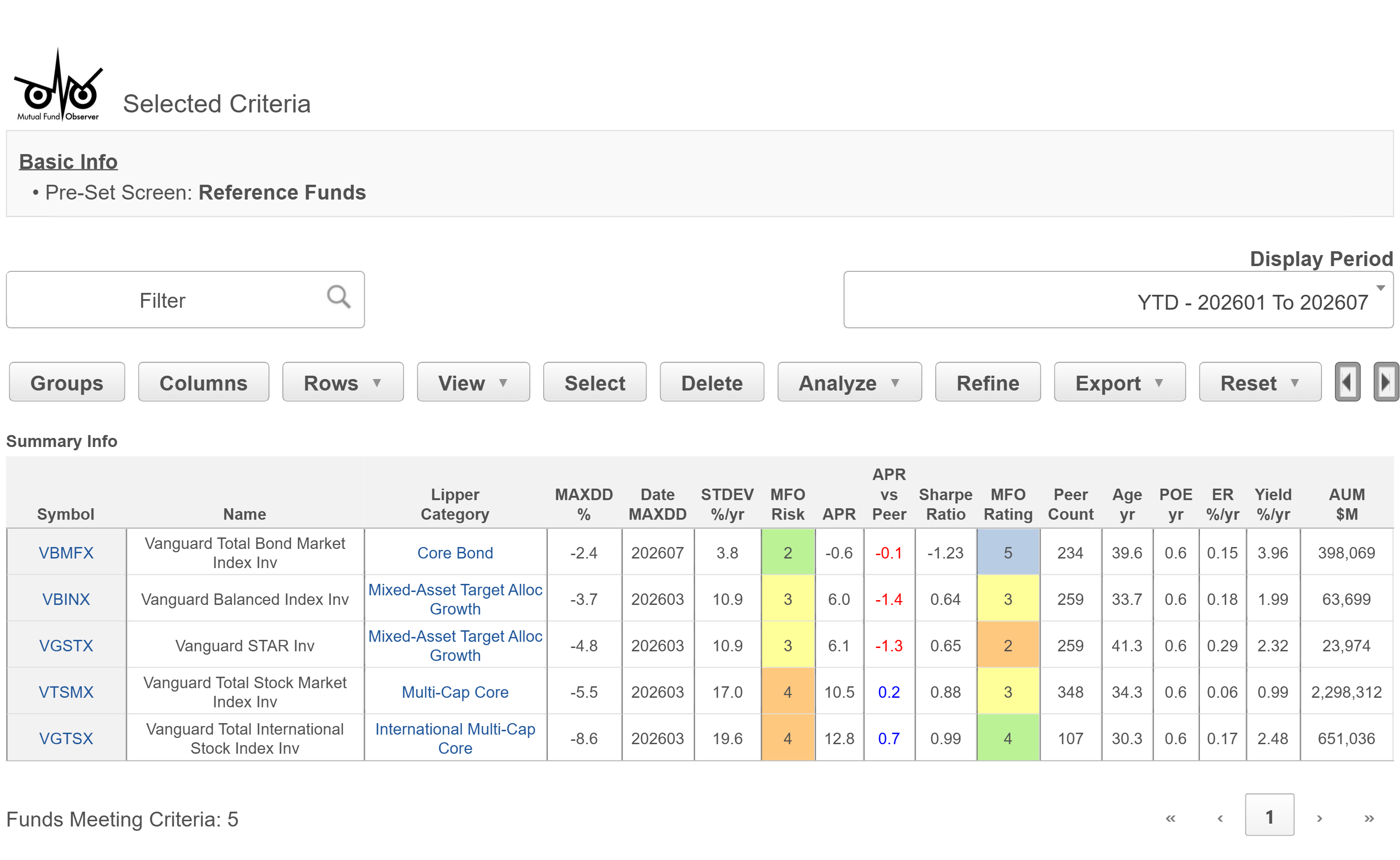This screenshot has width=1400, height=860.
Task: Click the left arrow column scroll button
Action: click(1346, 382)
